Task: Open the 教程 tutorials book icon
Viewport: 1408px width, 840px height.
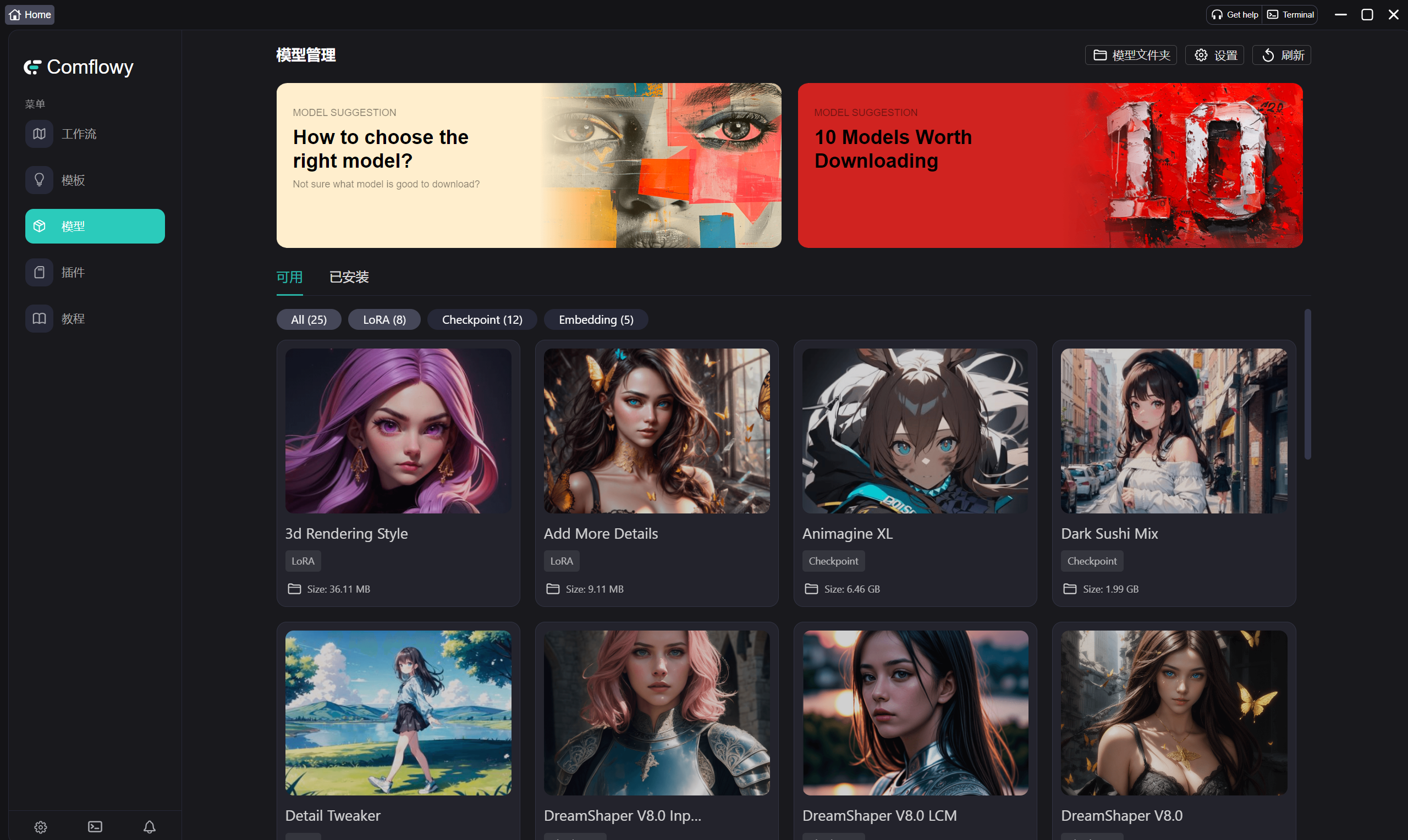Action: point(39,319)
